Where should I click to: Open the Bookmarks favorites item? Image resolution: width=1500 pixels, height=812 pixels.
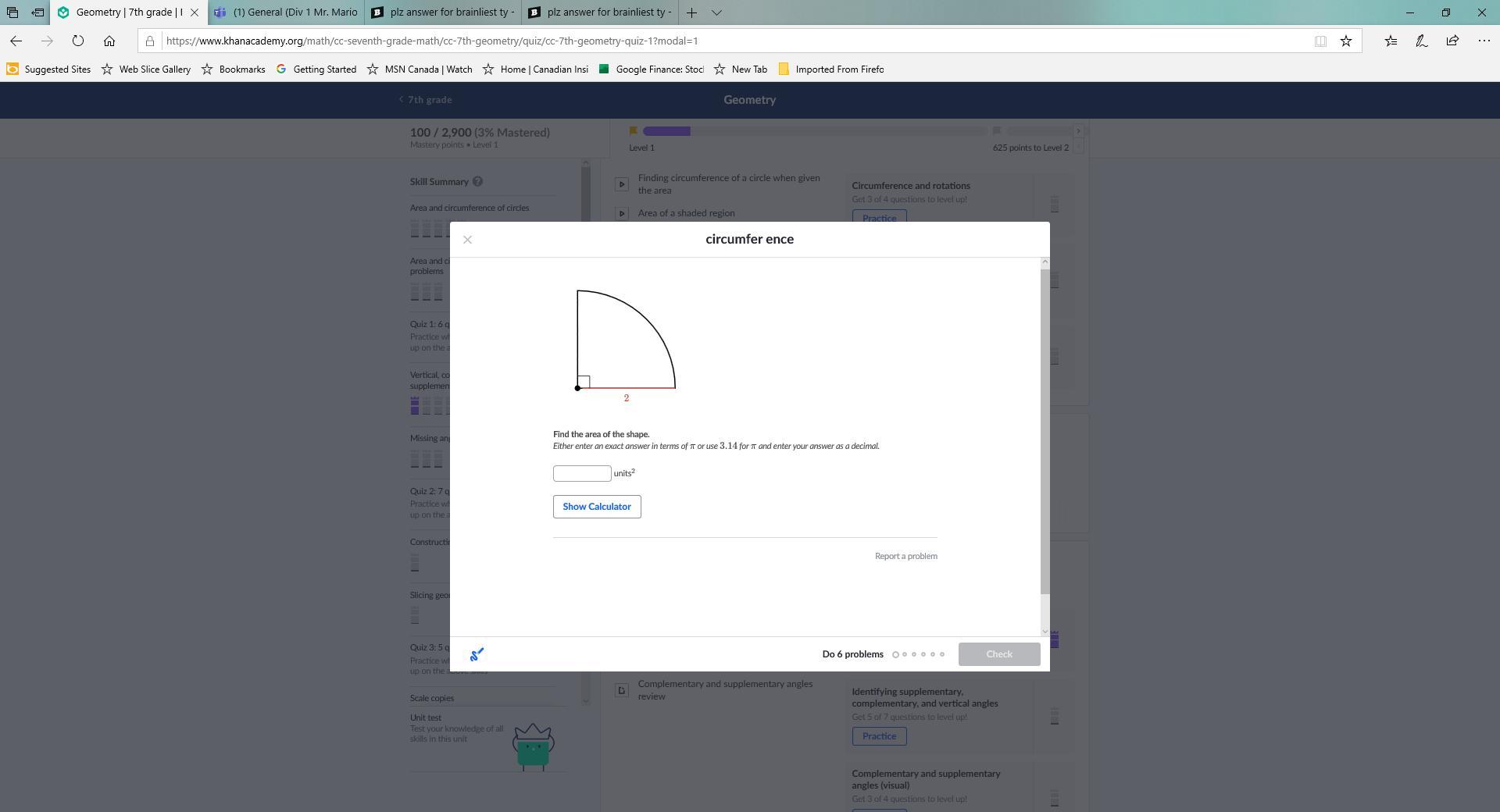[x=234, y=69]
